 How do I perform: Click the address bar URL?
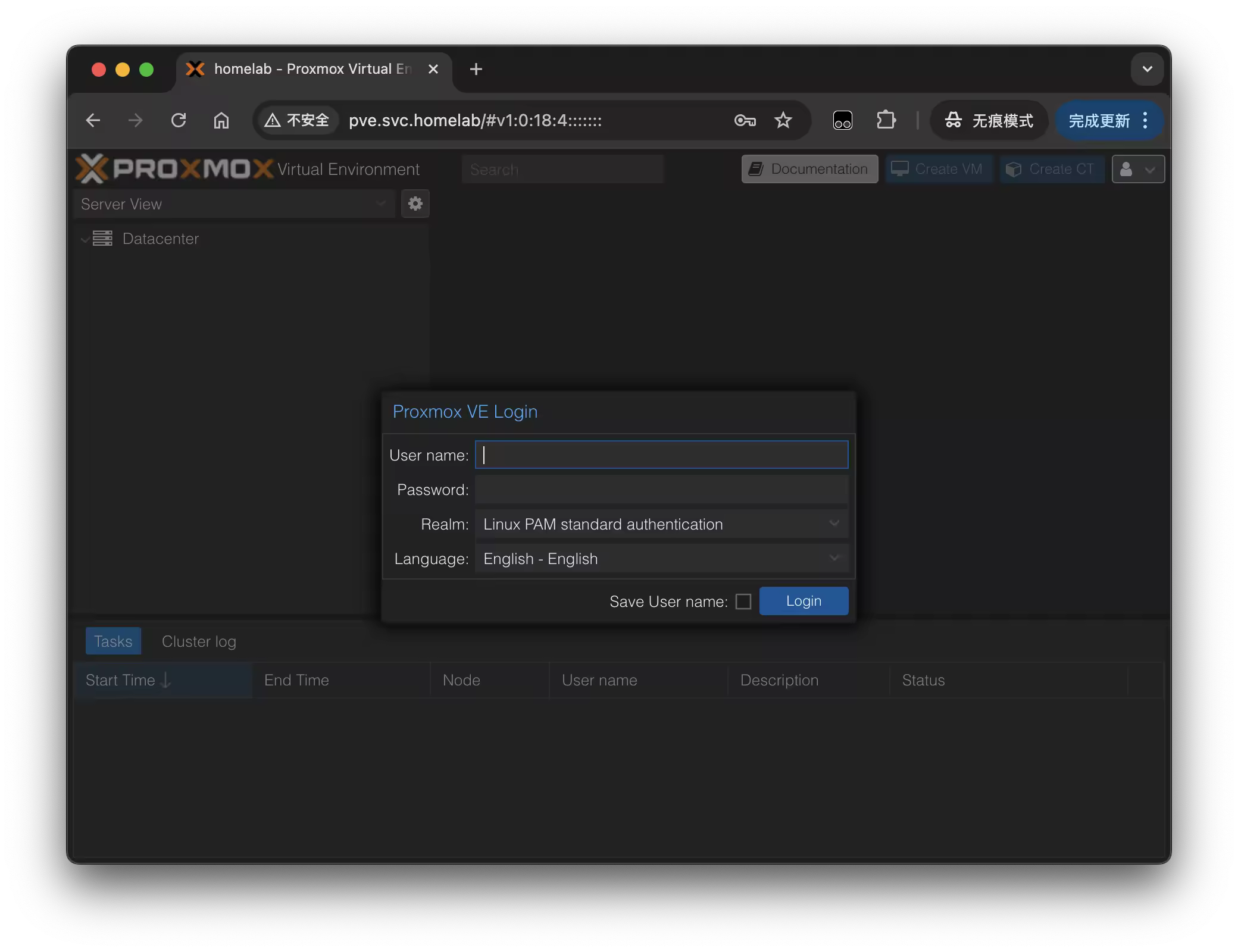pyautogui.click(x=475, y=121)
